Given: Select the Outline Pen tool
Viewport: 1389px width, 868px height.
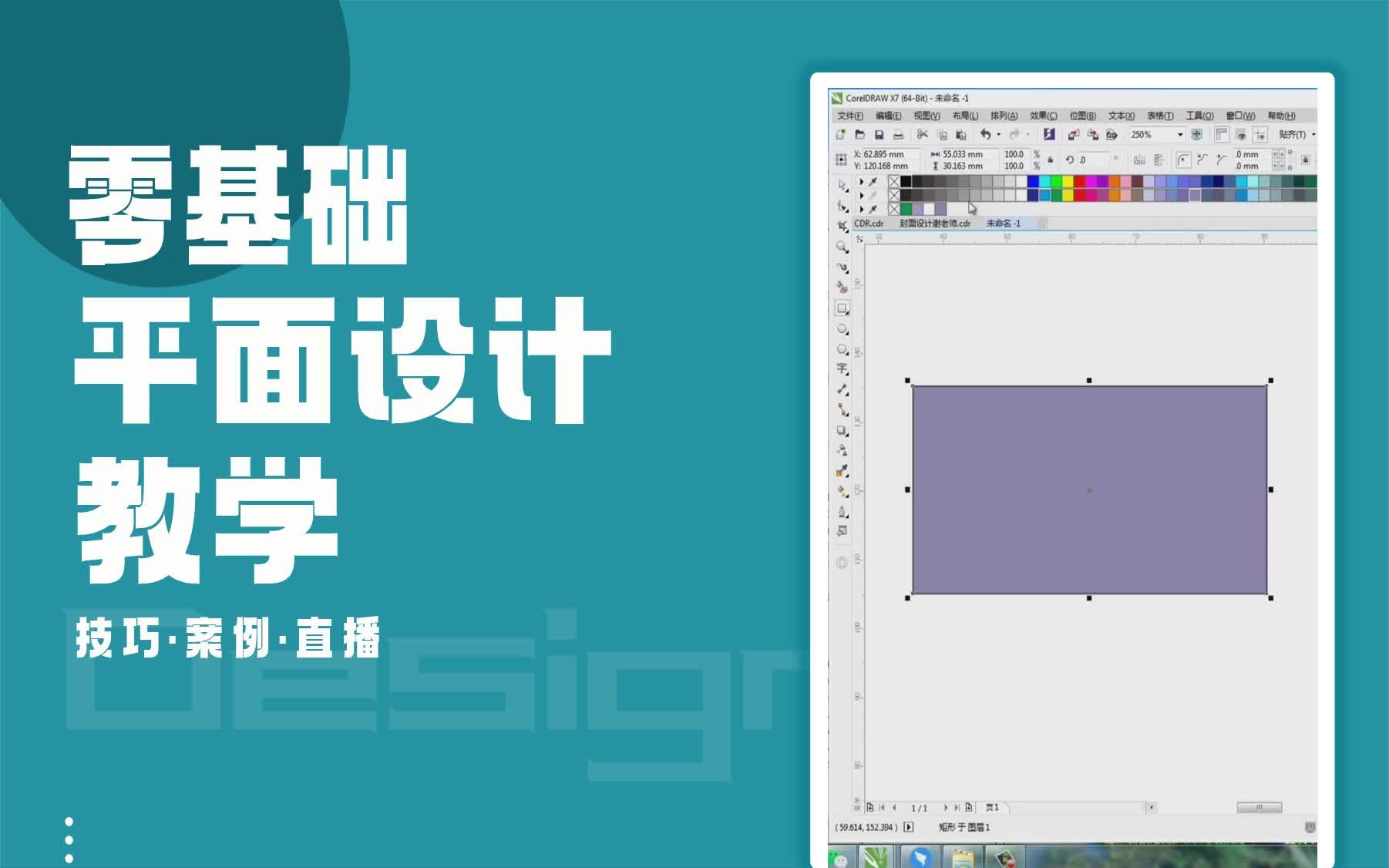Looking at the screenshot, I should [x=842, y=511].
